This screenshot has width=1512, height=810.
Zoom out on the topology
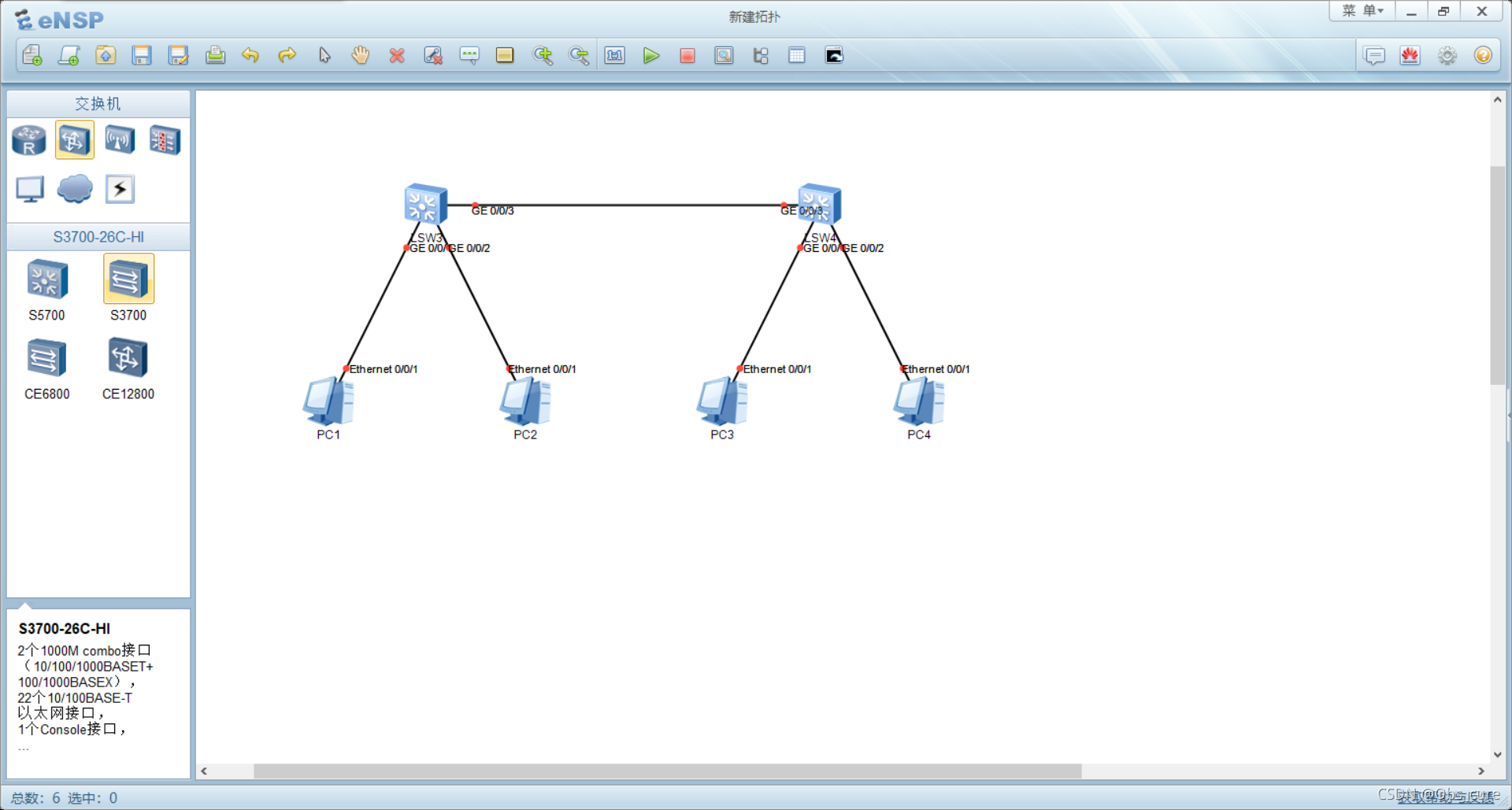tap(579, 55)
